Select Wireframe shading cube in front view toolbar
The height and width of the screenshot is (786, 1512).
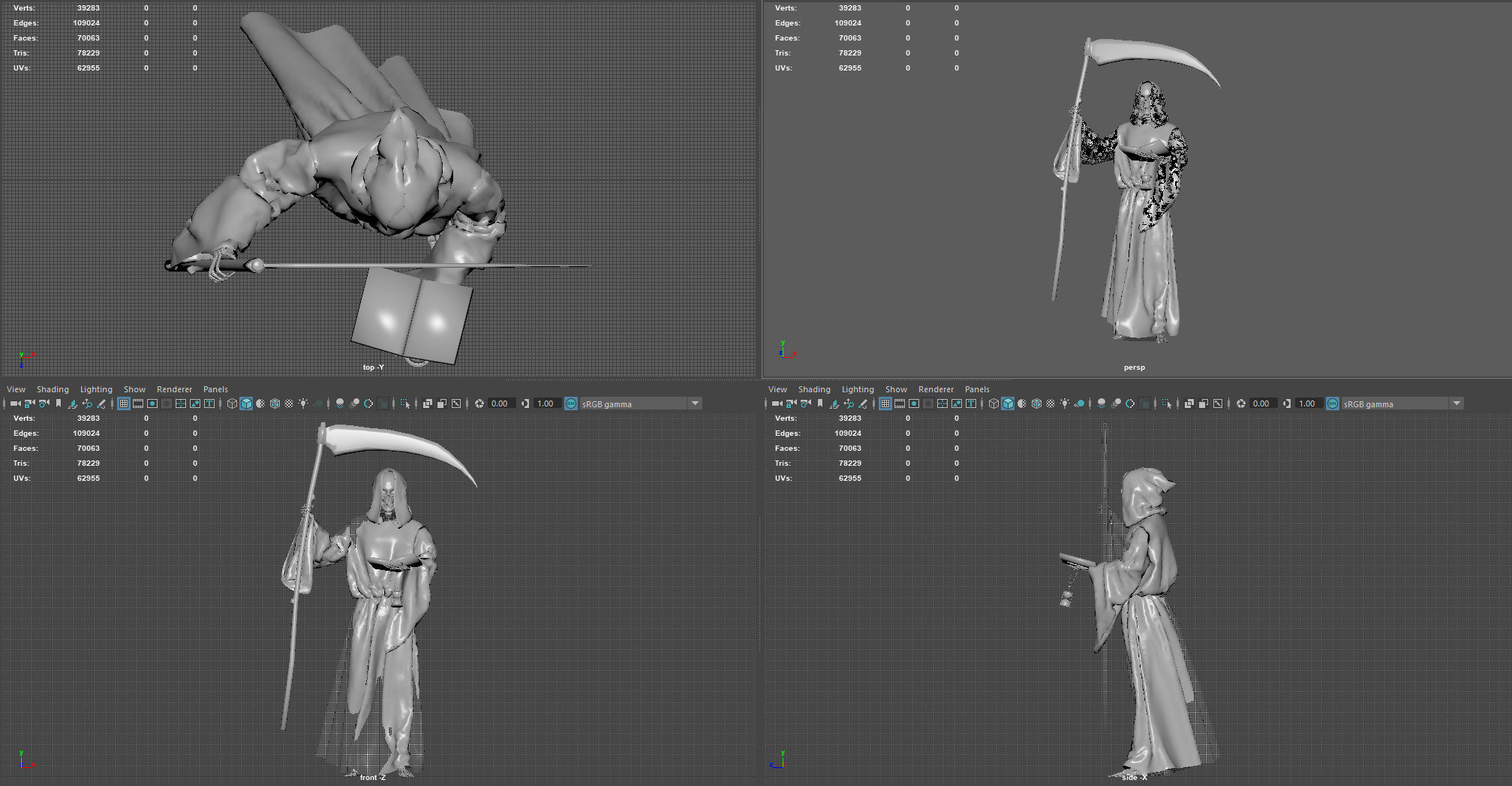232,403
